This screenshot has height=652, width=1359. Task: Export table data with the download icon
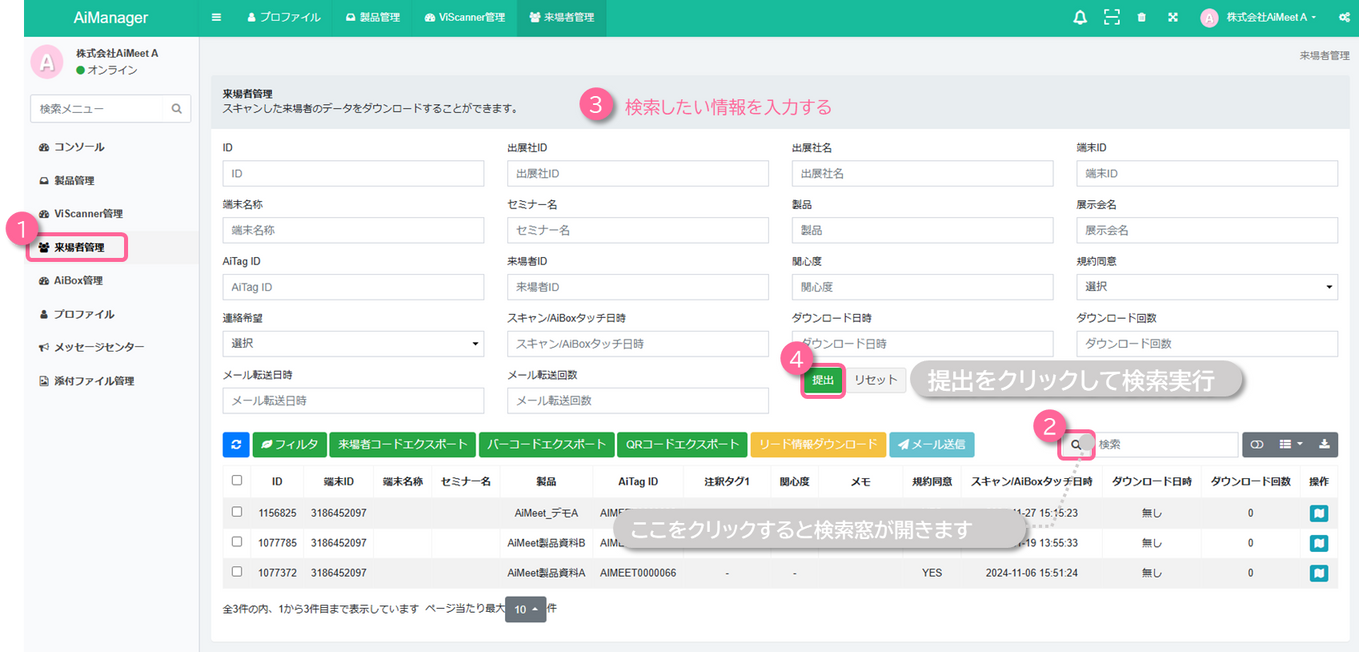(1325, 445)
